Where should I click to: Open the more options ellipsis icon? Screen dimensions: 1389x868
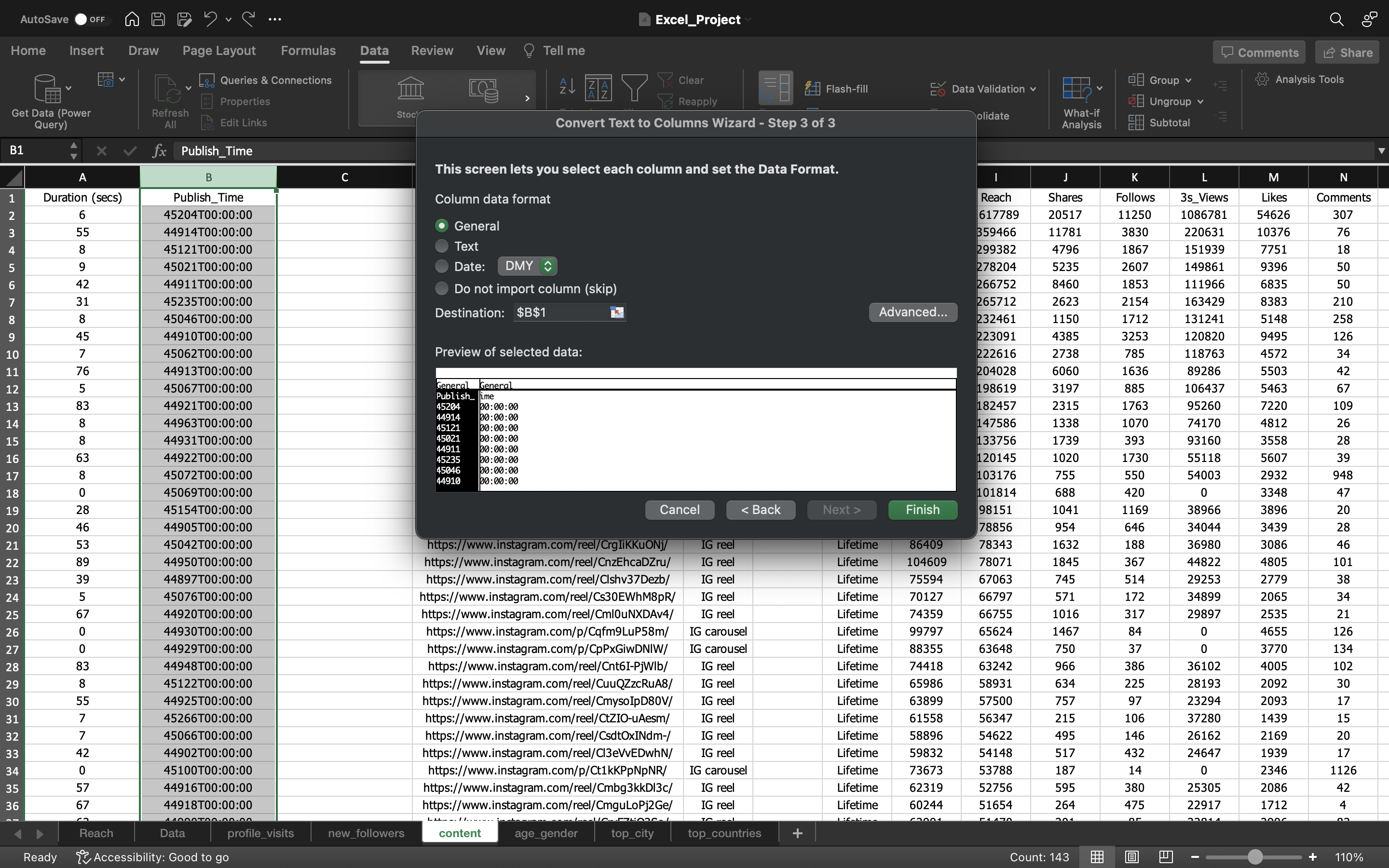coord(275,19)
